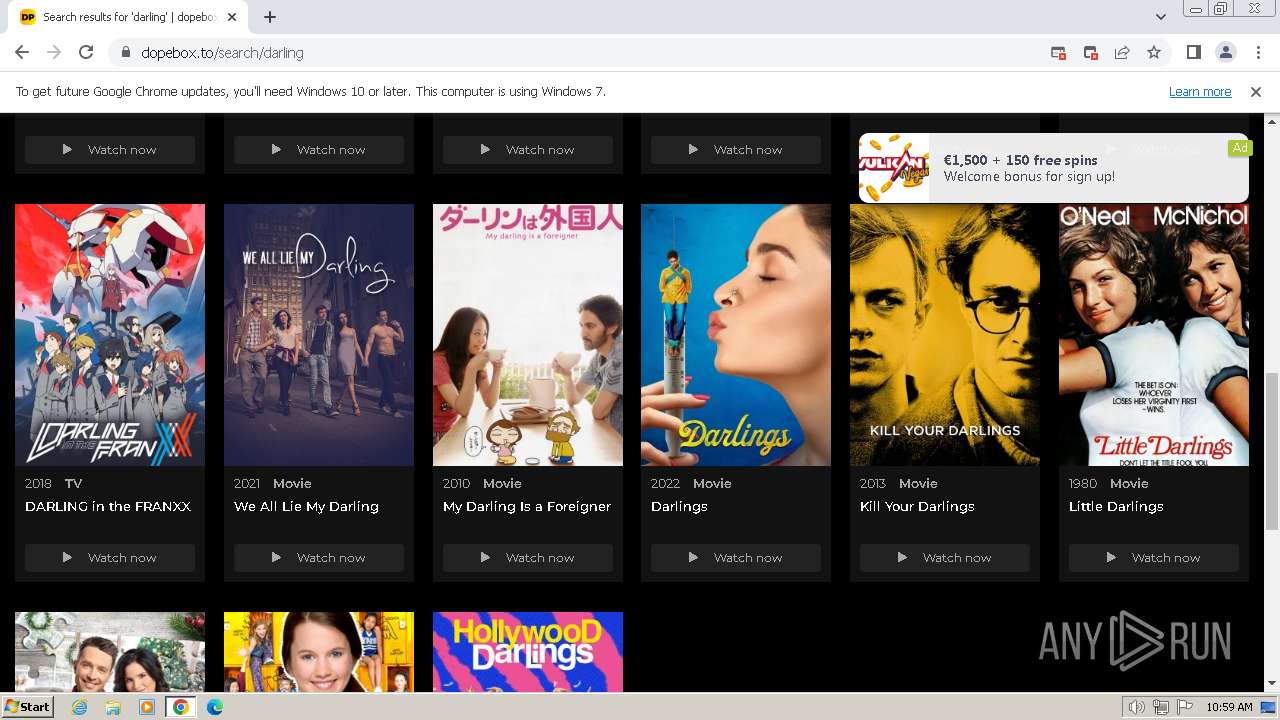Click the system clock 10:59 AM
The image size is (1280, 720).
click(1229, 707)
